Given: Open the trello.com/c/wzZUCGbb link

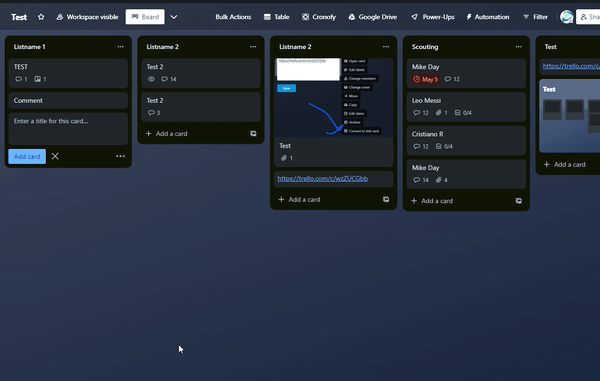Looking at the screenshot, I should point(323,178).
